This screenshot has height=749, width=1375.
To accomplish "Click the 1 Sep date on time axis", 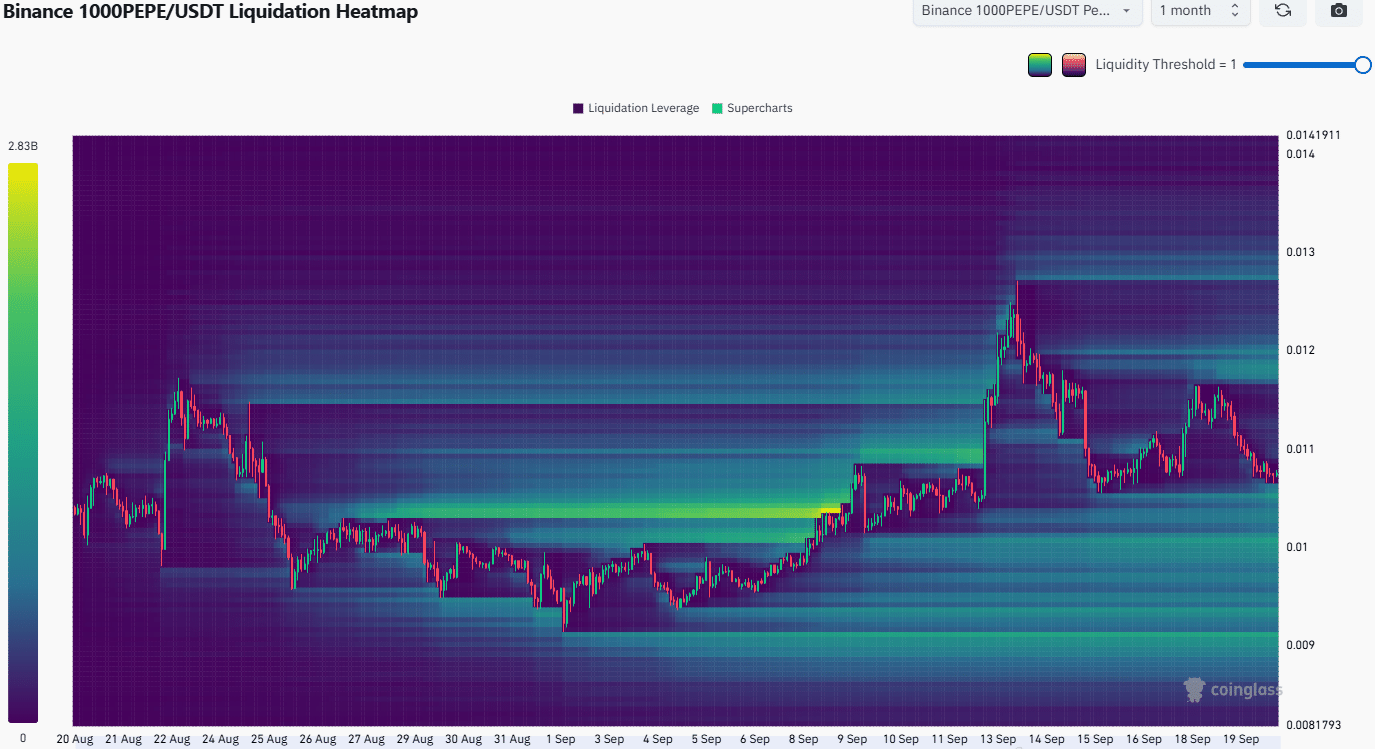I will pos(560,739).
